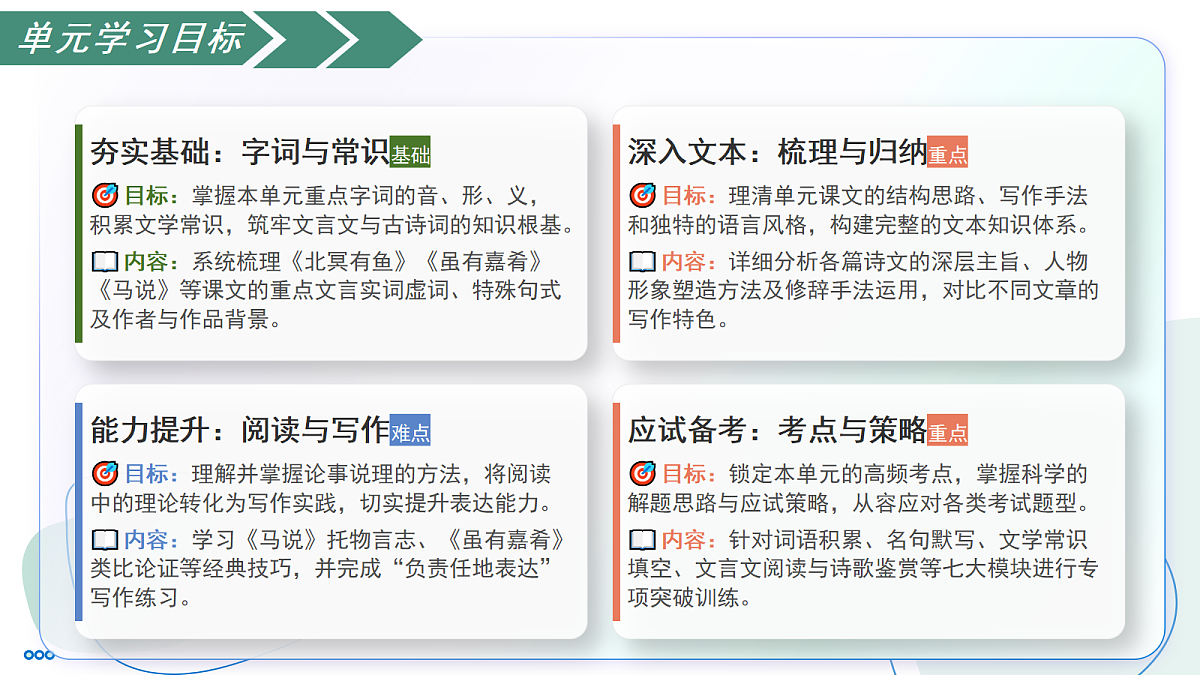
Task: Click the text 针对词语积累、名句默写、文学常识
Action: [908, 541]
